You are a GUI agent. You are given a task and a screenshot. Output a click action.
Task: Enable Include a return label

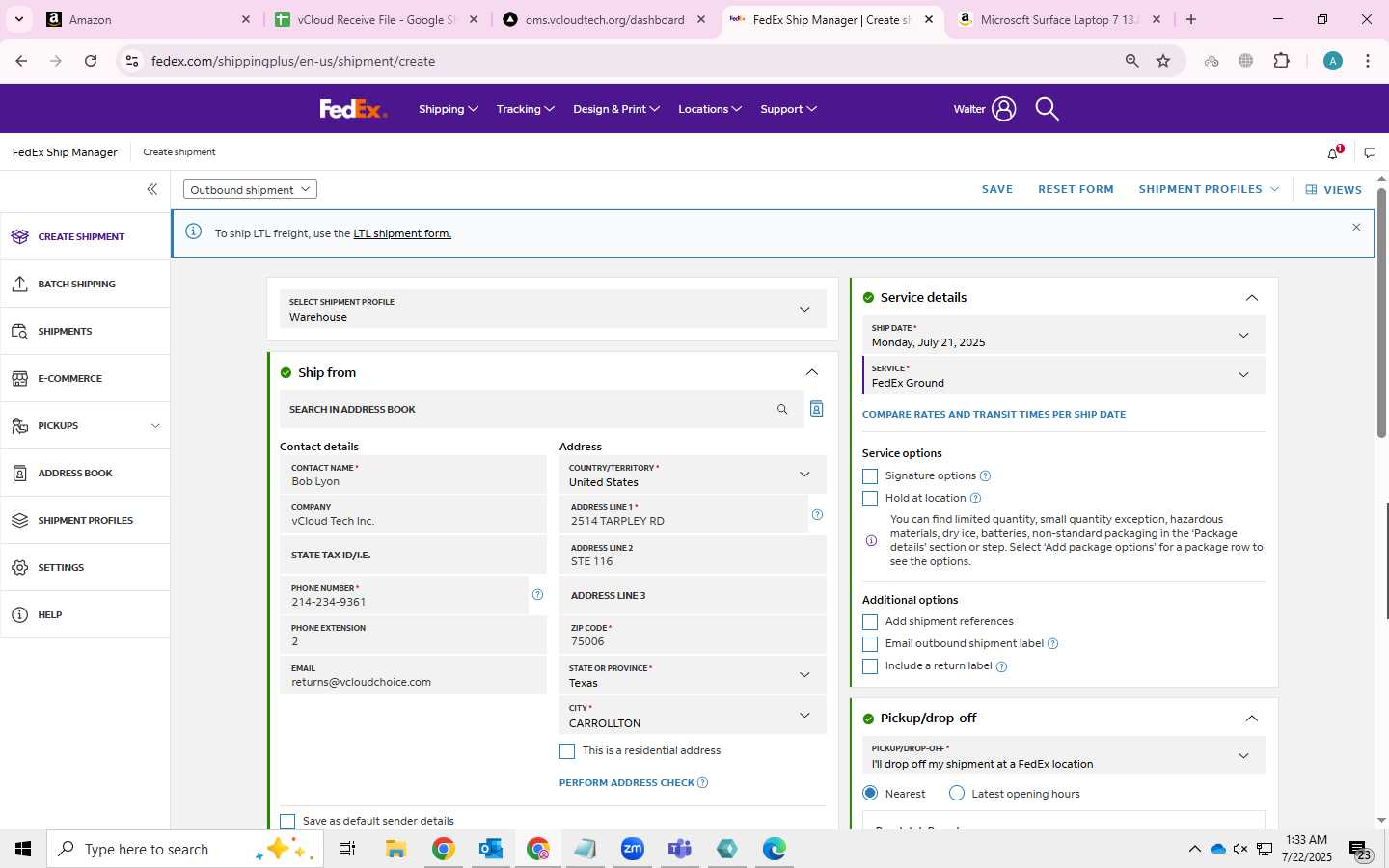(x=870, y=666)
